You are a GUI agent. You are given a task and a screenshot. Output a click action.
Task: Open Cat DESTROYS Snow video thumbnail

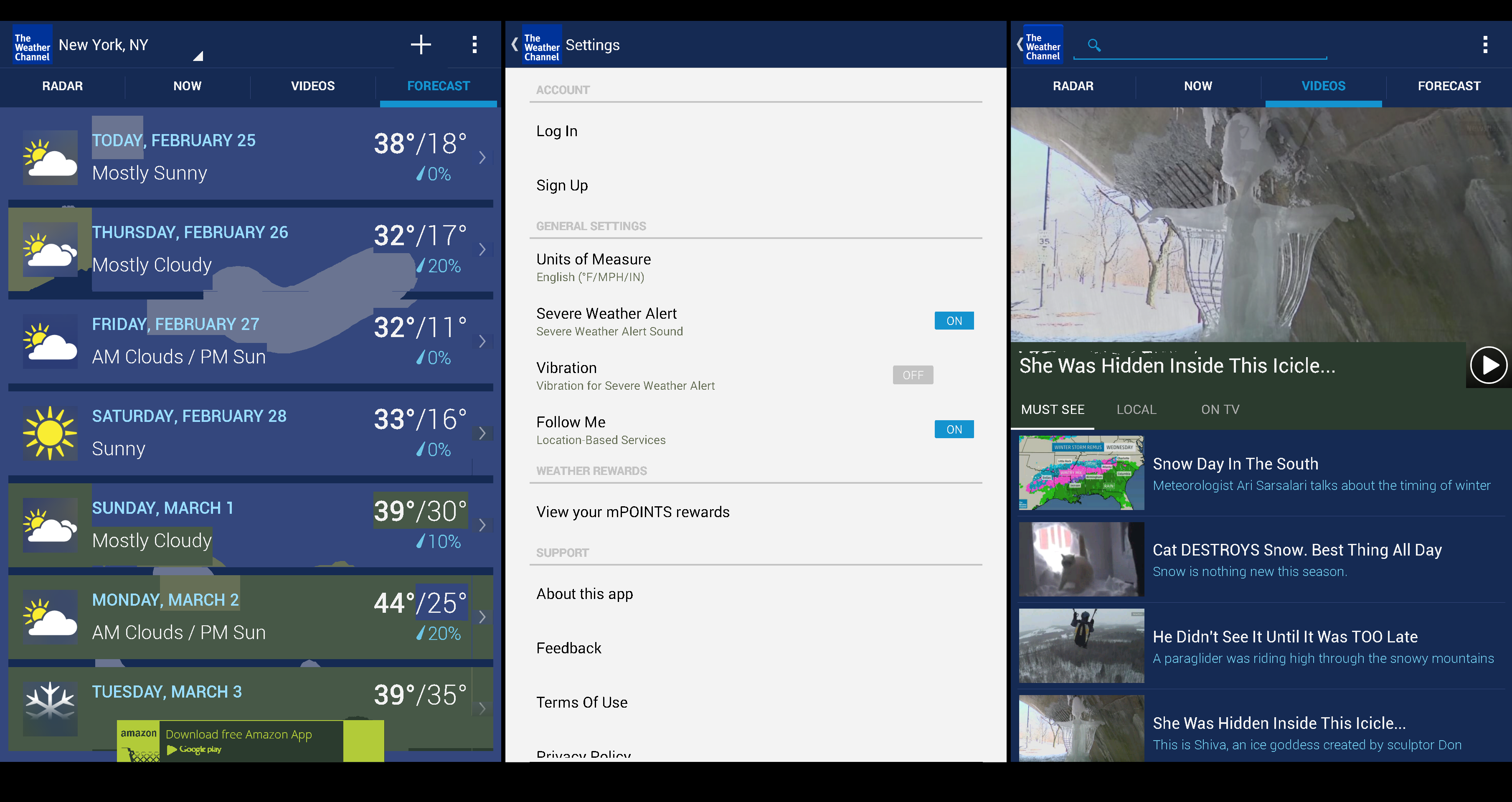(1081, 559)
